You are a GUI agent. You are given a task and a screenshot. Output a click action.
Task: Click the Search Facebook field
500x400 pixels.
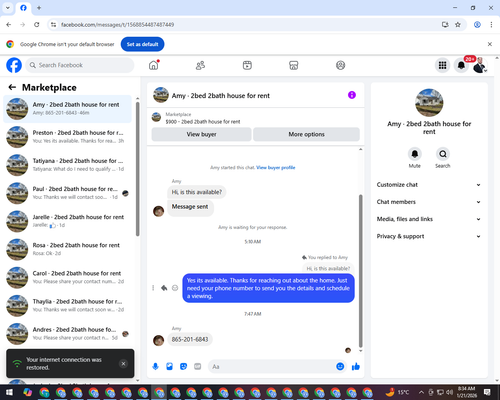(80, 65)
